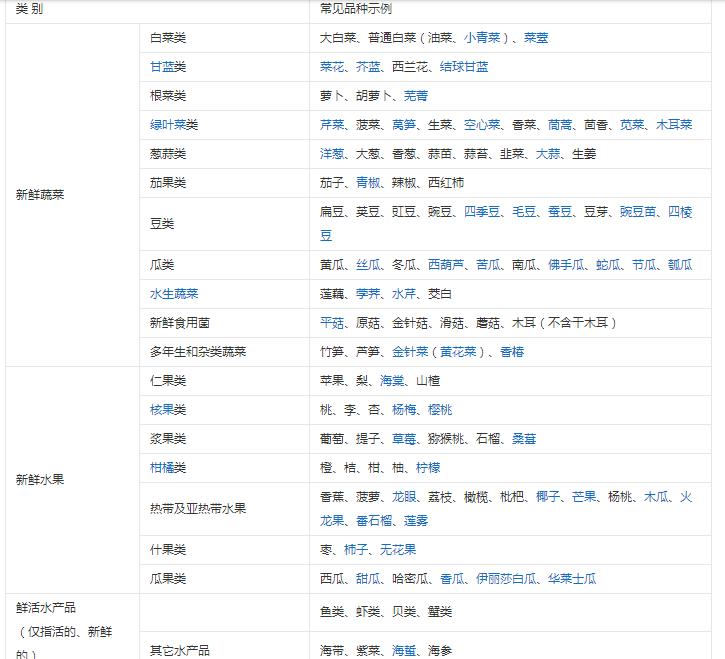Select the 新鲜水果 category cell
The height and width of the screenshot is (659, 725).
72,480
